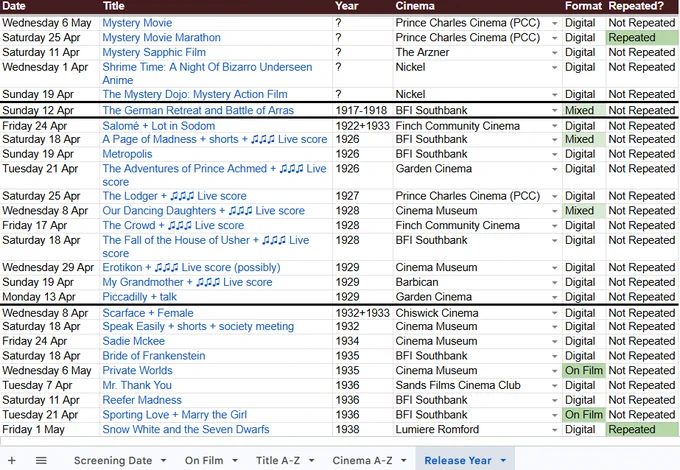Image resolution: width=680 pixels, height=470 pixels.
Task: Open Cinema A-Z tab options arrow
Action: pos(404,460)
